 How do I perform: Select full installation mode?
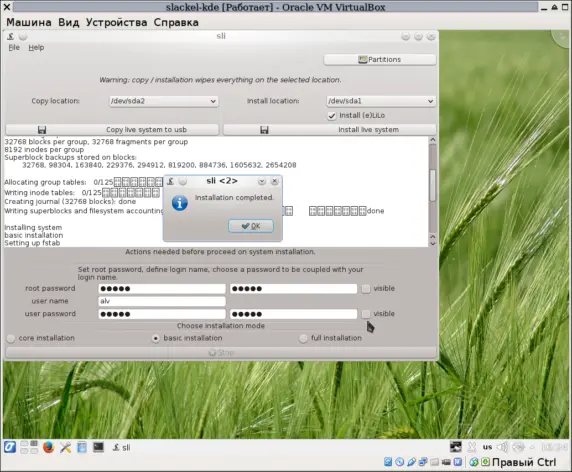click(x=303, y=338)
